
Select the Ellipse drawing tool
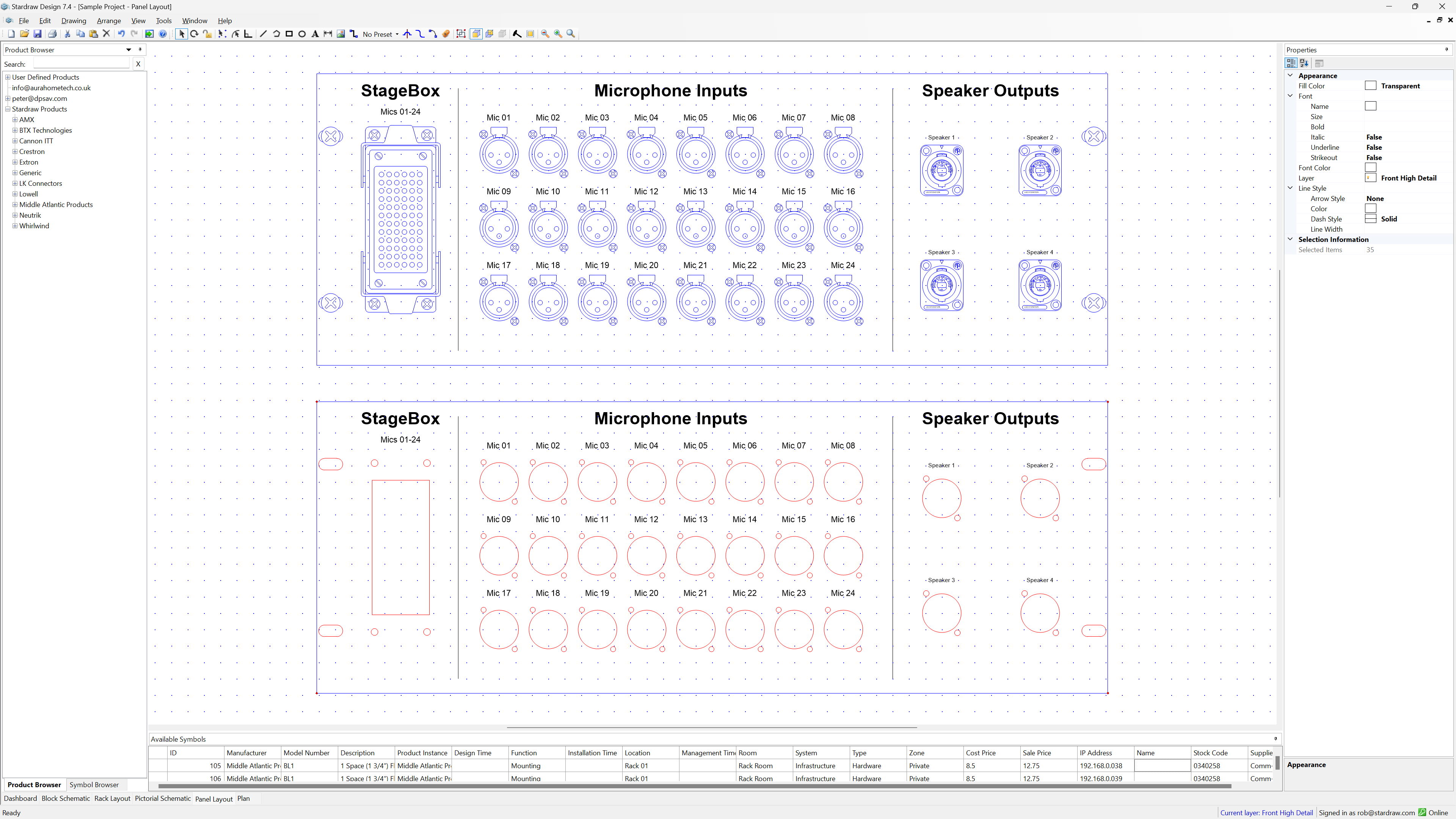click(x=302, y=34)
